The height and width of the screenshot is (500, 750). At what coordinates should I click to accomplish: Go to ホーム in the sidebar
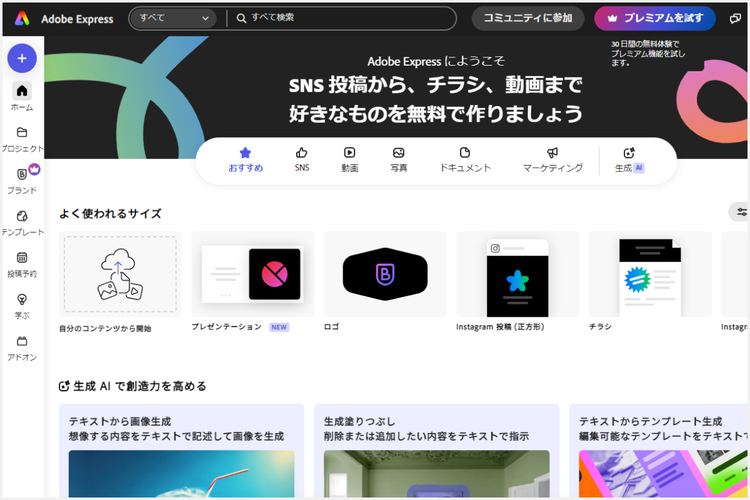coord(22,96)
